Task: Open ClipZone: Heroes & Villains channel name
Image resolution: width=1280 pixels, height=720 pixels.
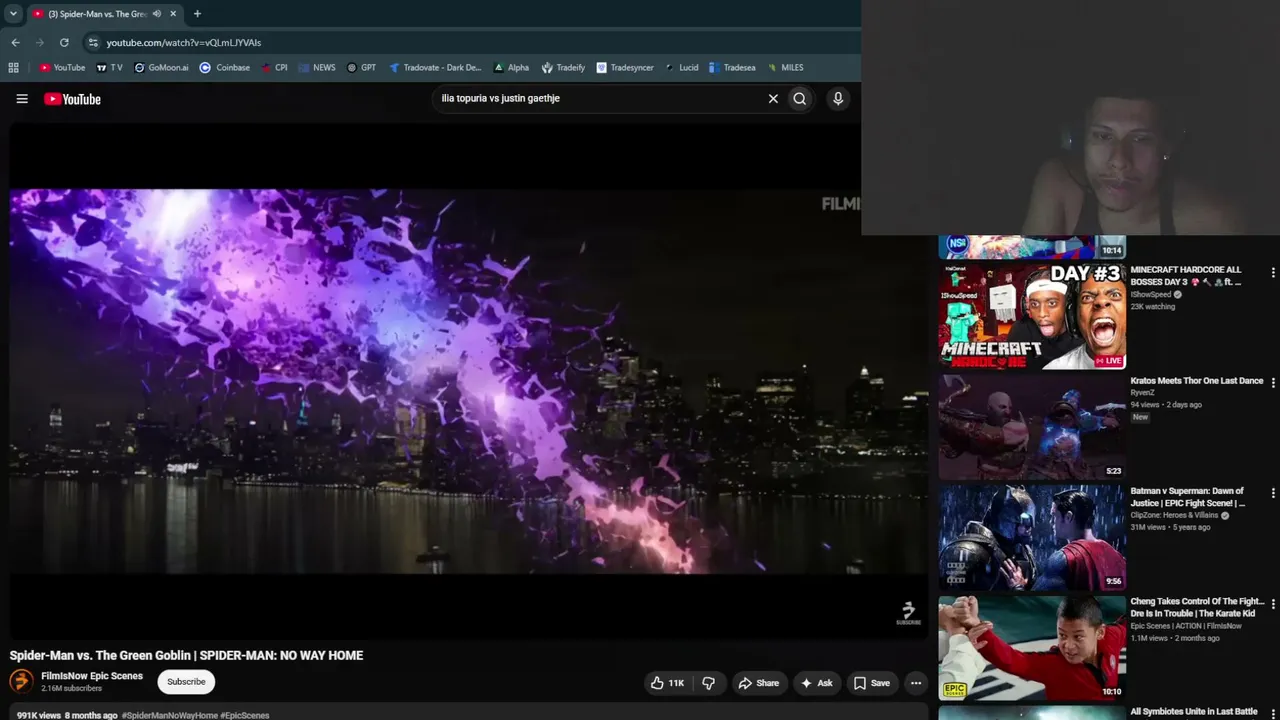Action: point(1174,515)
